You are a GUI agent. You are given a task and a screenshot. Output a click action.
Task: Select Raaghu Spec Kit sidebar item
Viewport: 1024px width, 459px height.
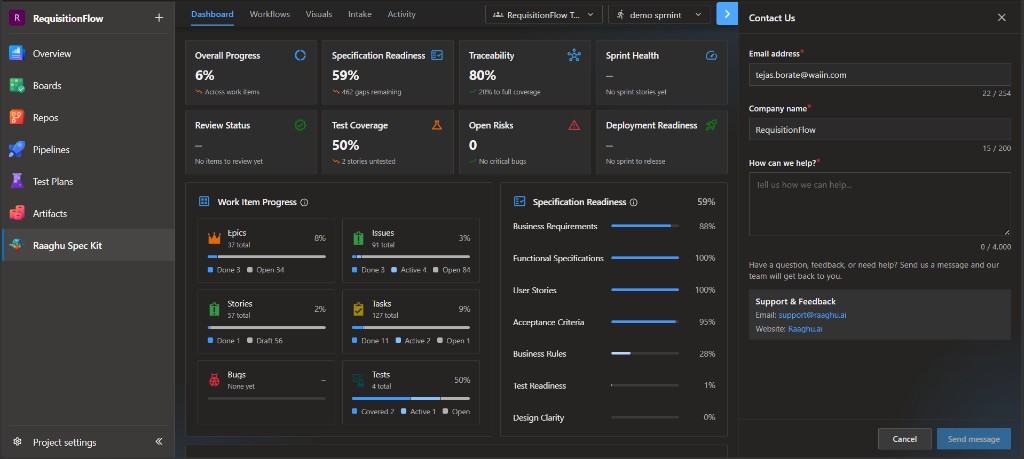(x=88, y=245)
